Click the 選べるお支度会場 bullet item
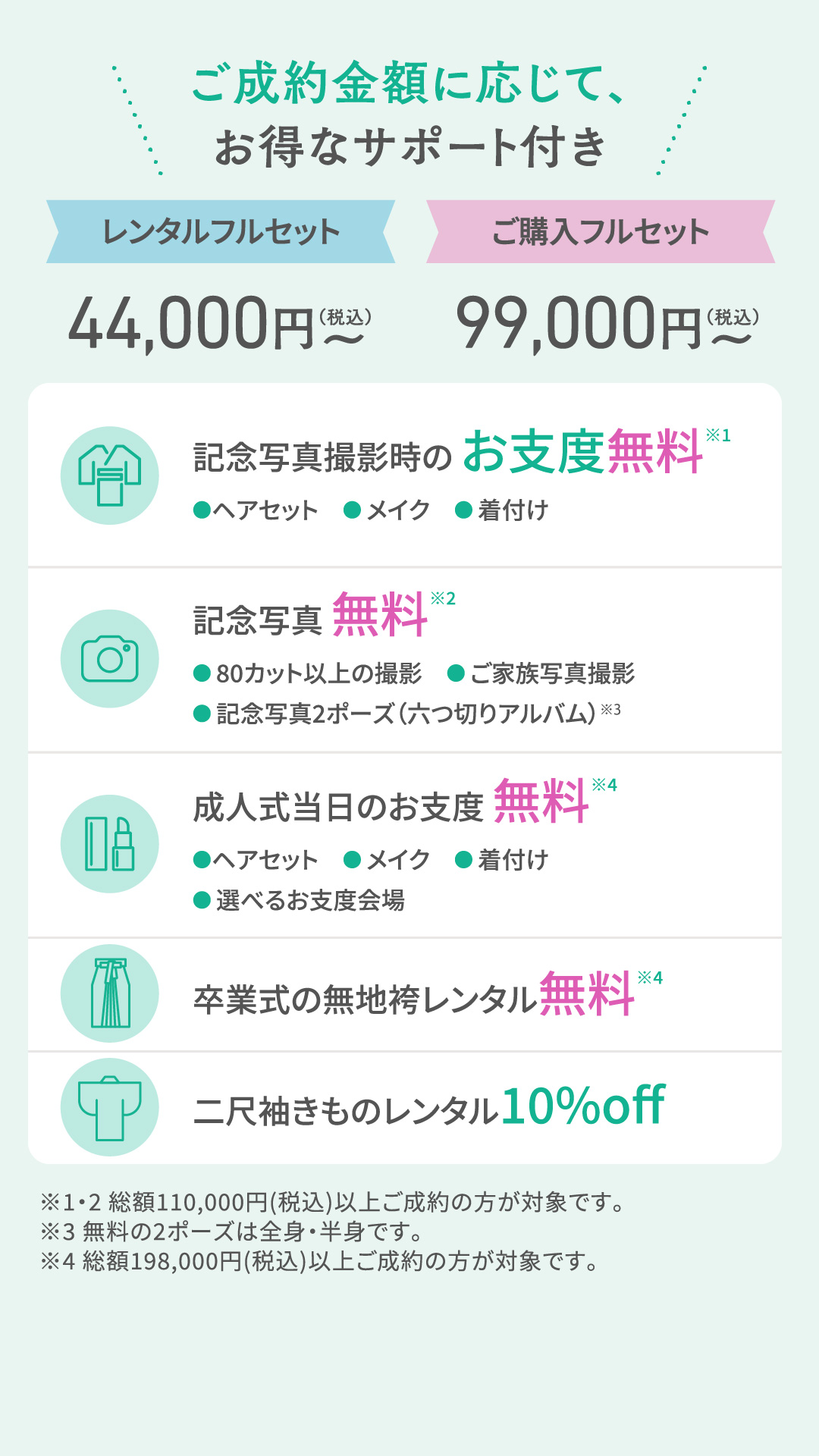Viewport: 819px width, 1456px height. 300,900
